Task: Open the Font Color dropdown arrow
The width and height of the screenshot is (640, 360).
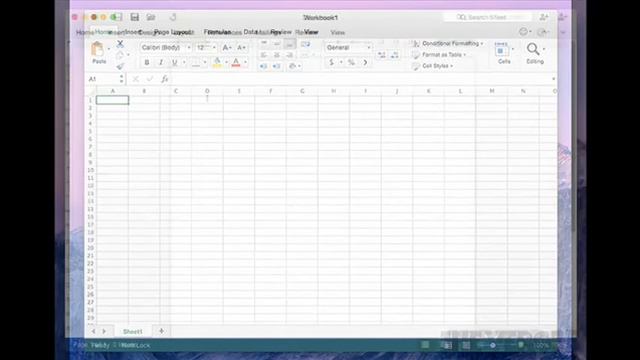Action: (x=245, y=62)
